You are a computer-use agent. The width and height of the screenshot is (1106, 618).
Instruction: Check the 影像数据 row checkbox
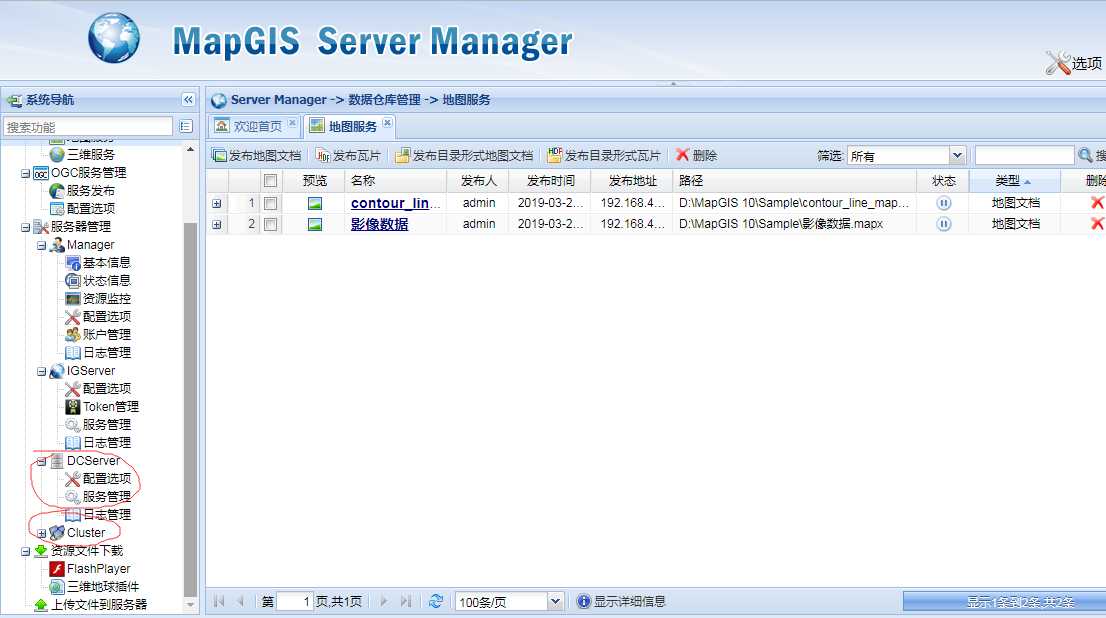(x=270, y=224)
